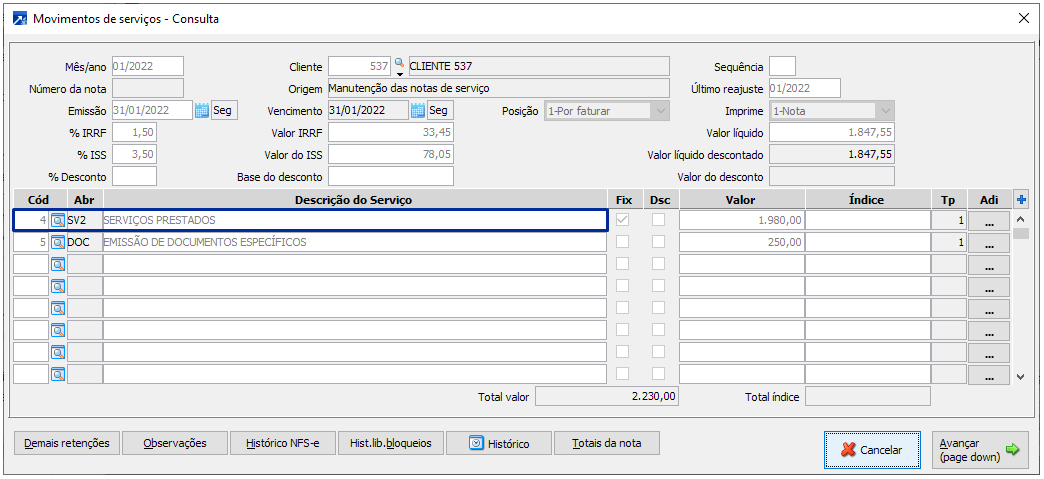
Task: Open the Posição dropdown
Action: coord(659,111)
